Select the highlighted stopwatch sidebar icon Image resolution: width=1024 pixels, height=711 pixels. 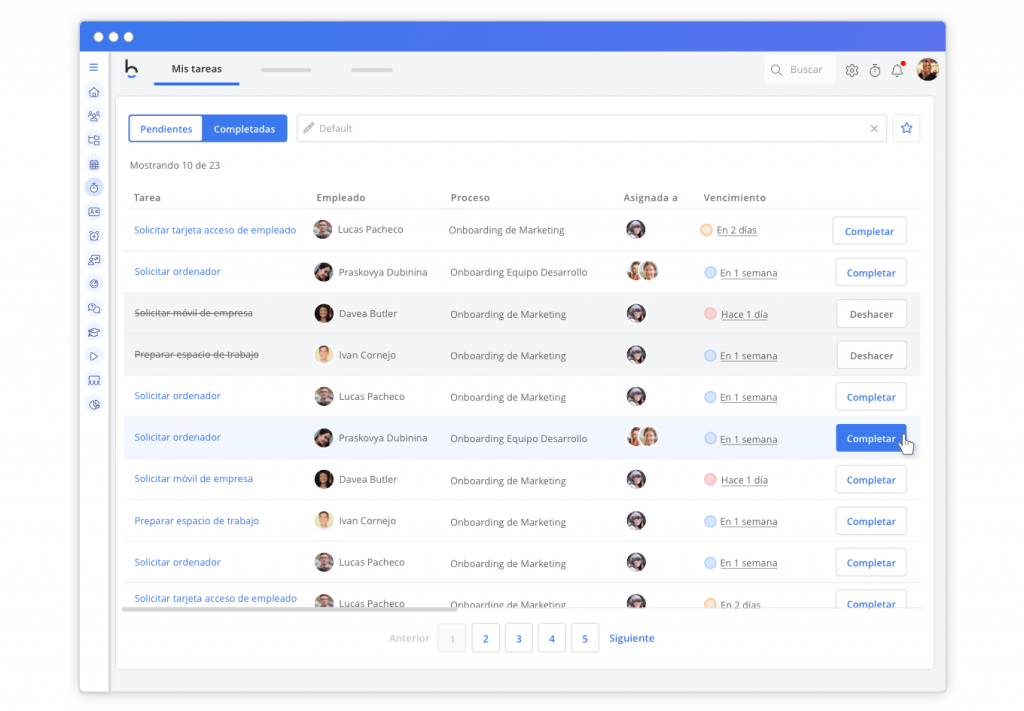[x=94, y=188]
